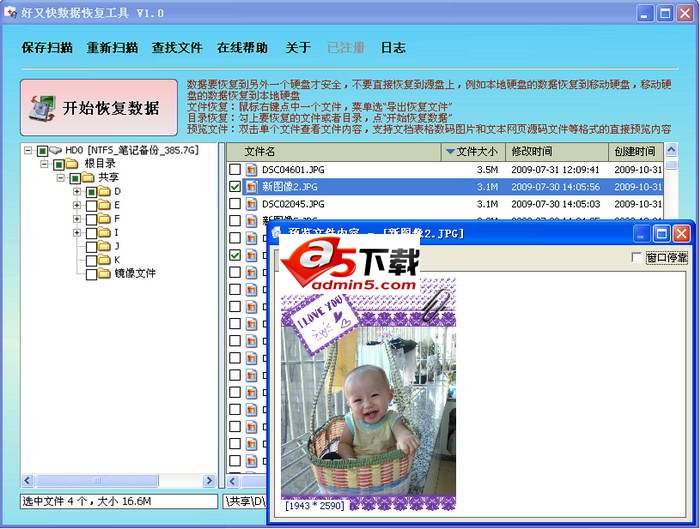Click the app icon in main title bar
Screen dimensions: 700x529
pyautogui.click(x=11, y=12)
